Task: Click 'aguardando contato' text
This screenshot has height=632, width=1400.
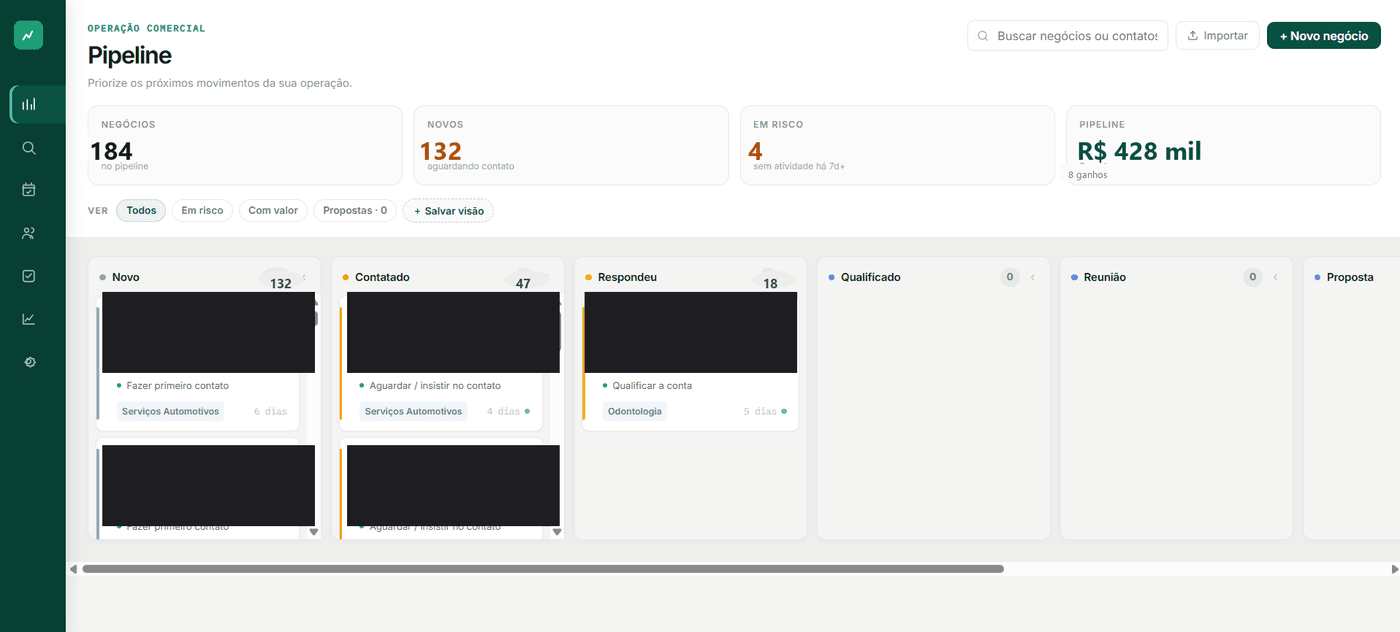Action: point(470,166)
